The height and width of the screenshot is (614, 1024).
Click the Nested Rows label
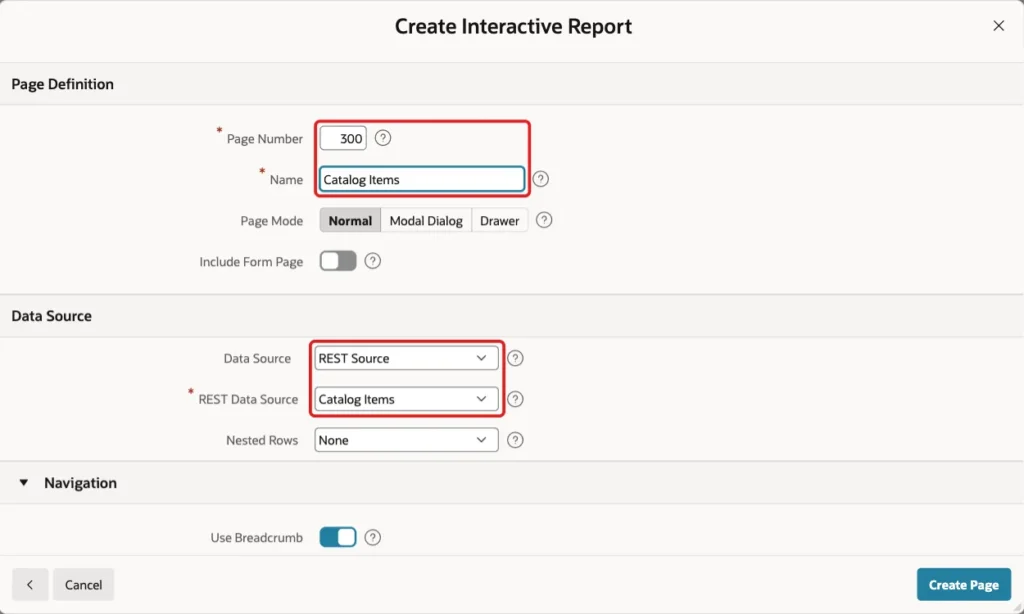262,440
